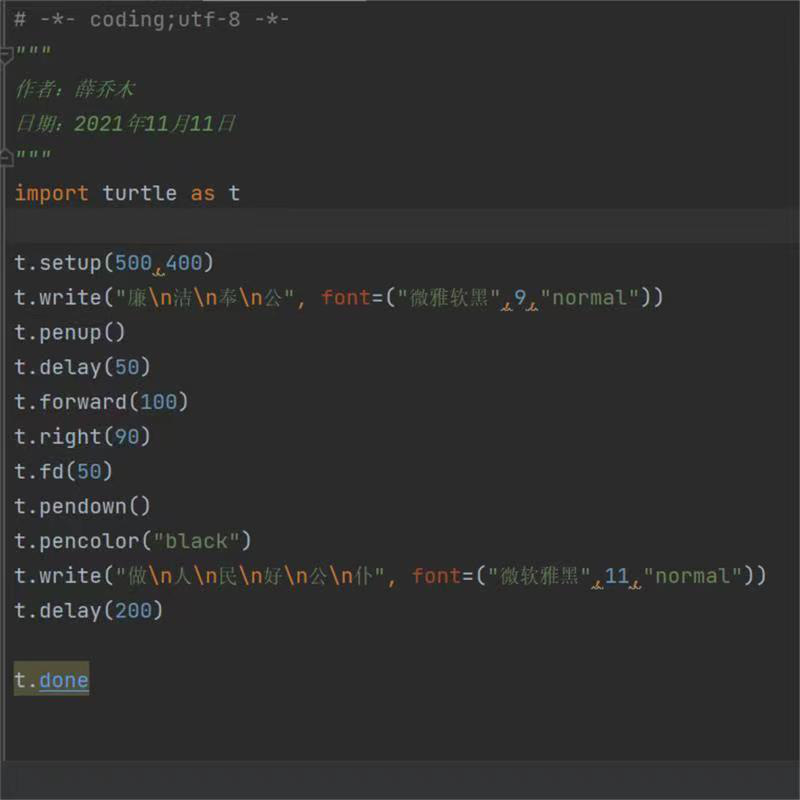Click the date line '日期: 2021年11月11日'
The image size is (800, 800).
(126, 124)
